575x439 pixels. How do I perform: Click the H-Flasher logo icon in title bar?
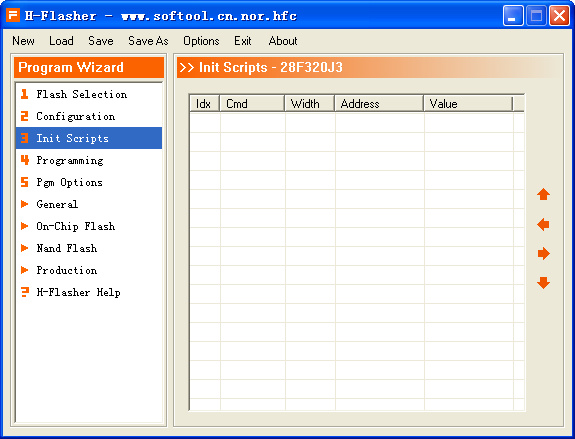coord(13,15)
